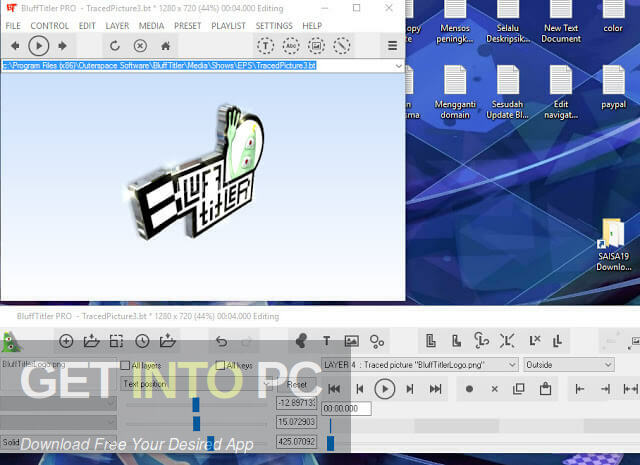Duplicate the layer with the double L icon

(x=558, y=340)
